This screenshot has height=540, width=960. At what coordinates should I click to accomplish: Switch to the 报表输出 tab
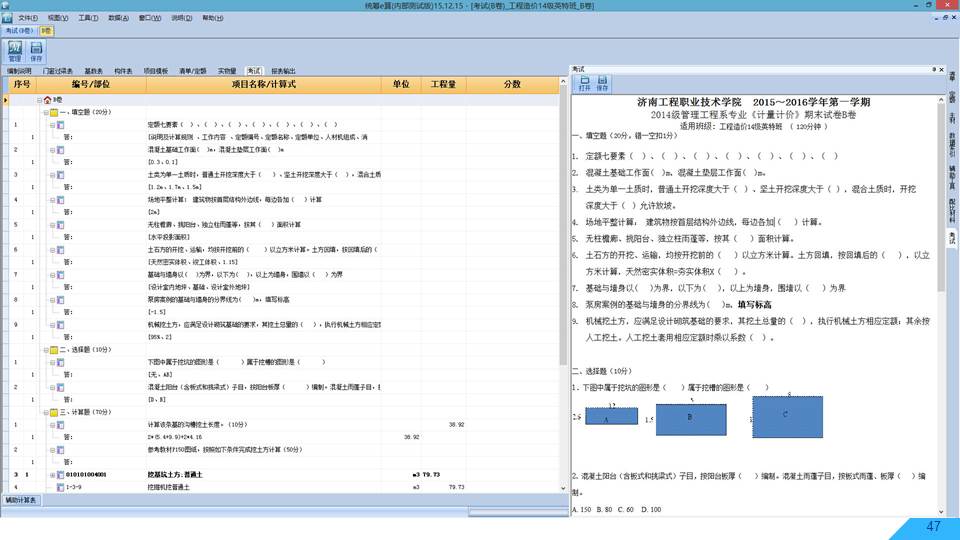[283, 71]
